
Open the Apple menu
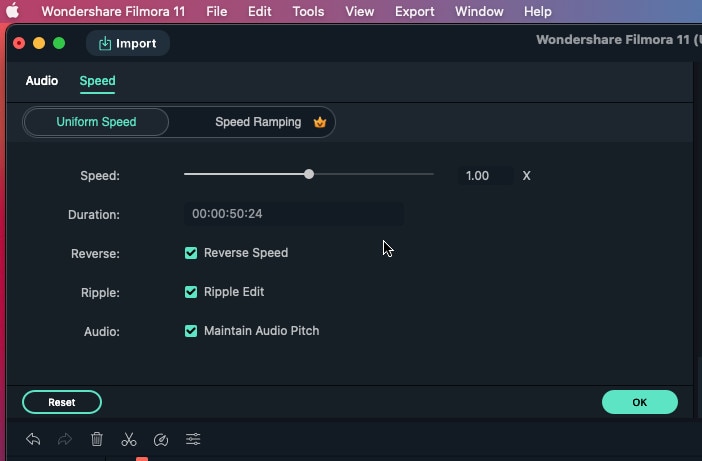pos(13,11)
